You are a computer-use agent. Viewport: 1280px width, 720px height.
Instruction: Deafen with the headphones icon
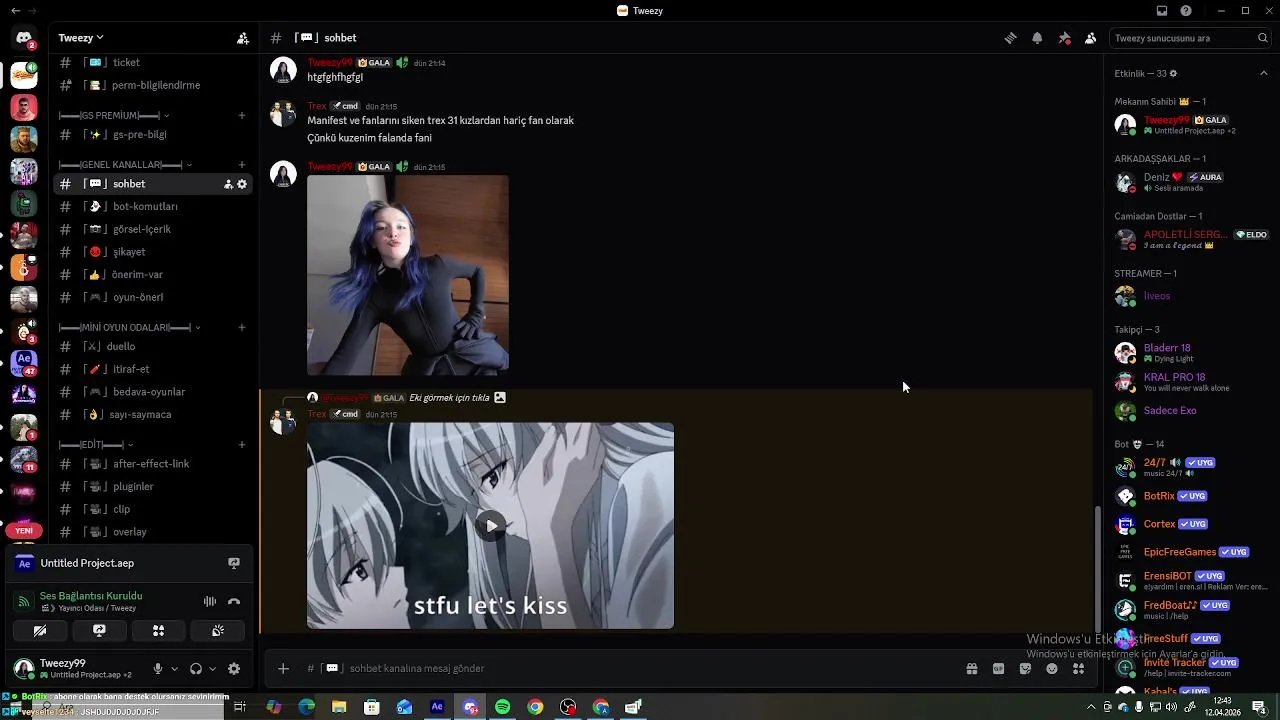point(196,669)
